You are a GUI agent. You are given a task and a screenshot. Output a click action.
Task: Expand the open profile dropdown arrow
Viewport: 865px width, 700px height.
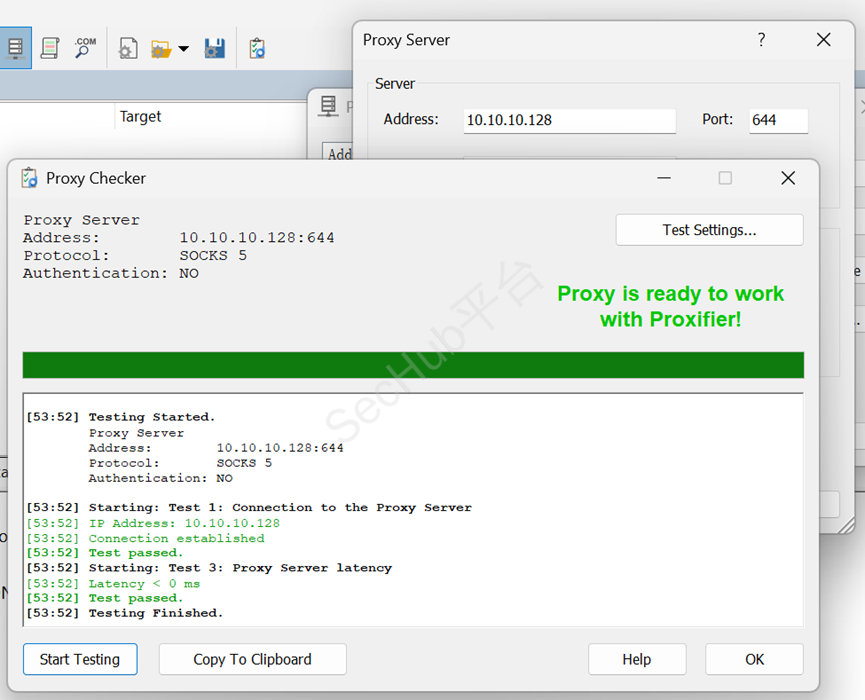(x=184, y=49)
